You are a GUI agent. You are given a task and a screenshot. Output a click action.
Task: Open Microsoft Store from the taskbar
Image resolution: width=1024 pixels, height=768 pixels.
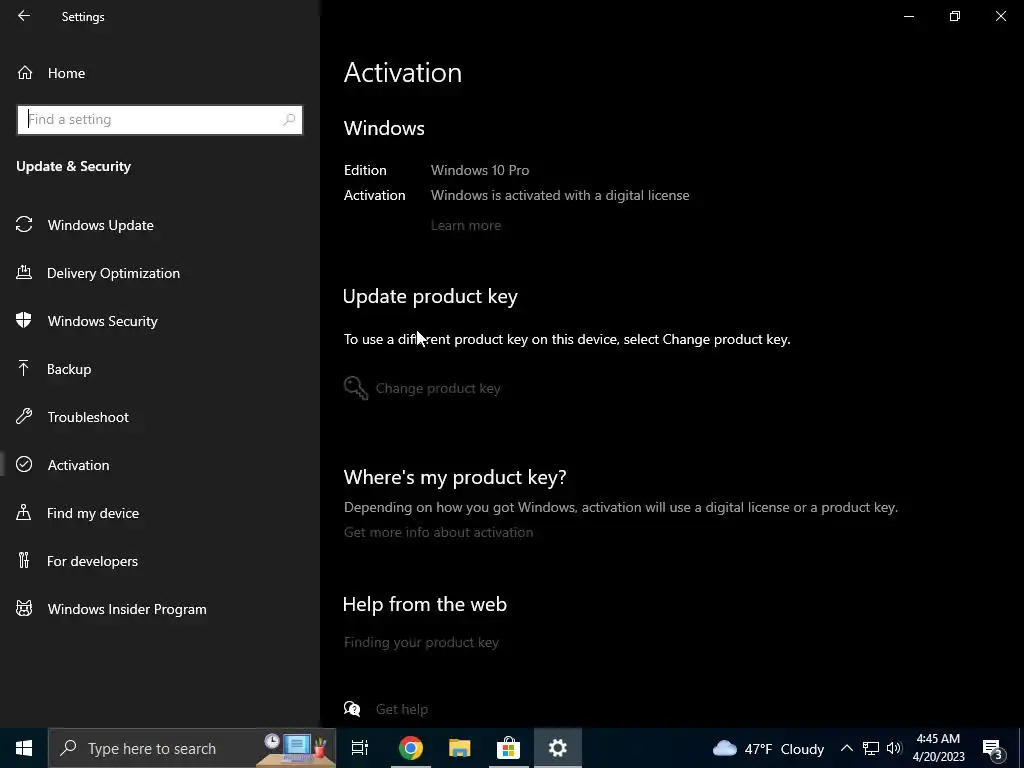point(508,748)
